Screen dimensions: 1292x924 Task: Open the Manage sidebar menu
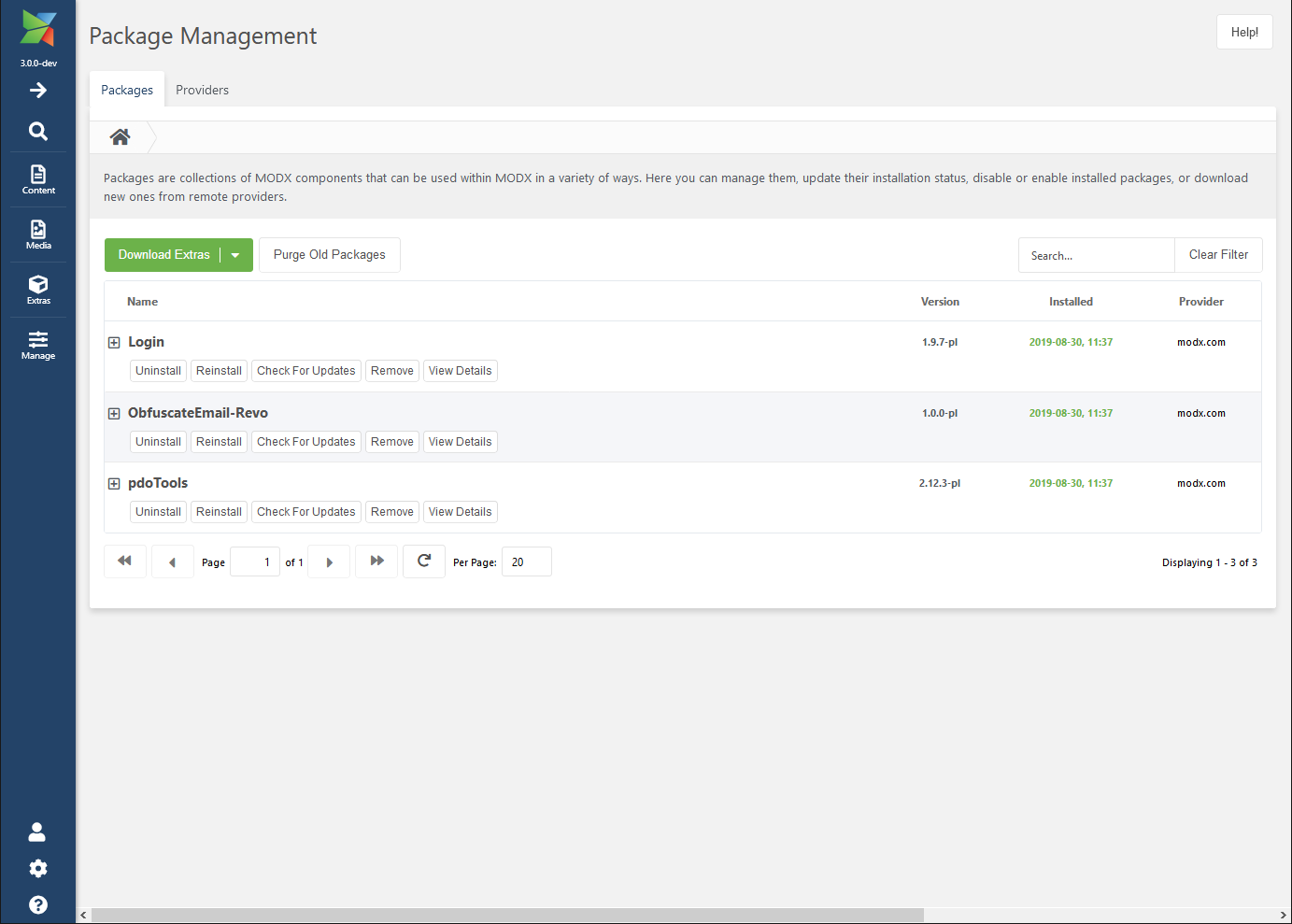coord(38,345)
